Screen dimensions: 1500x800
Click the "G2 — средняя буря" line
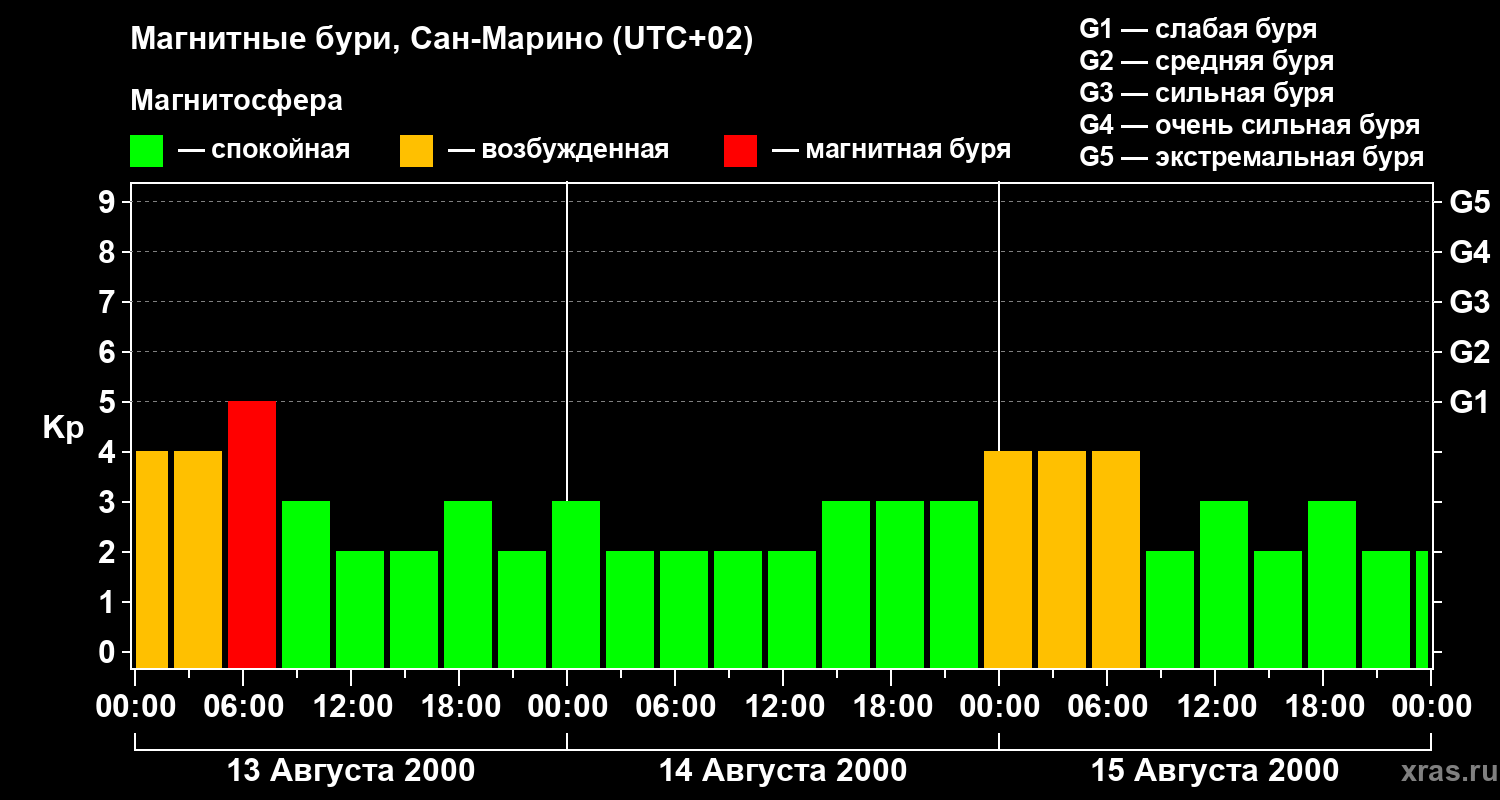tap(1207, 61)
